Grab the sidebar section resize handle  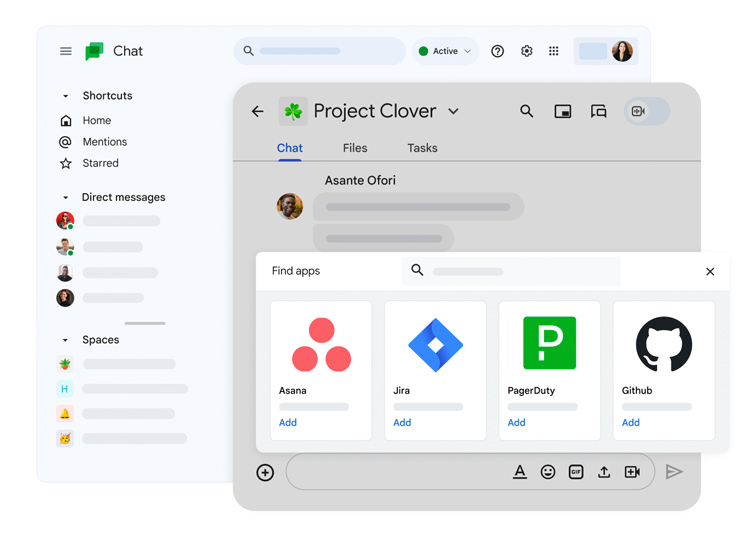[x=145, y=324]
